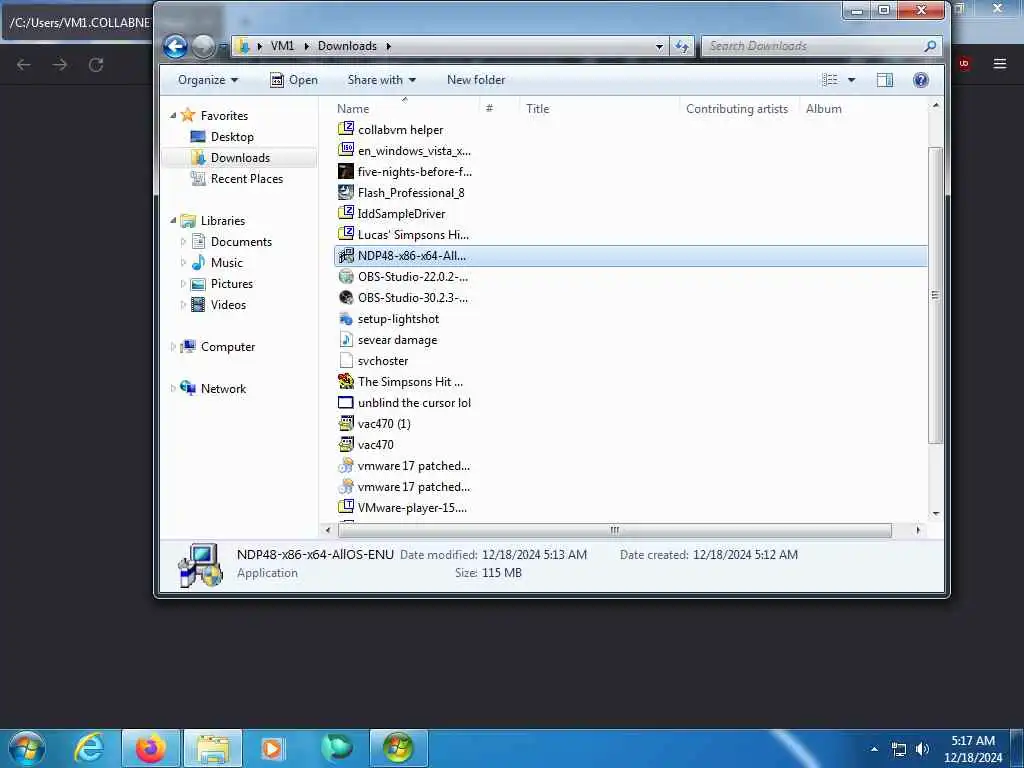1024x768 pixels.
Task: Collapse the Favorites tree group
Action: (x=173, y=116)
